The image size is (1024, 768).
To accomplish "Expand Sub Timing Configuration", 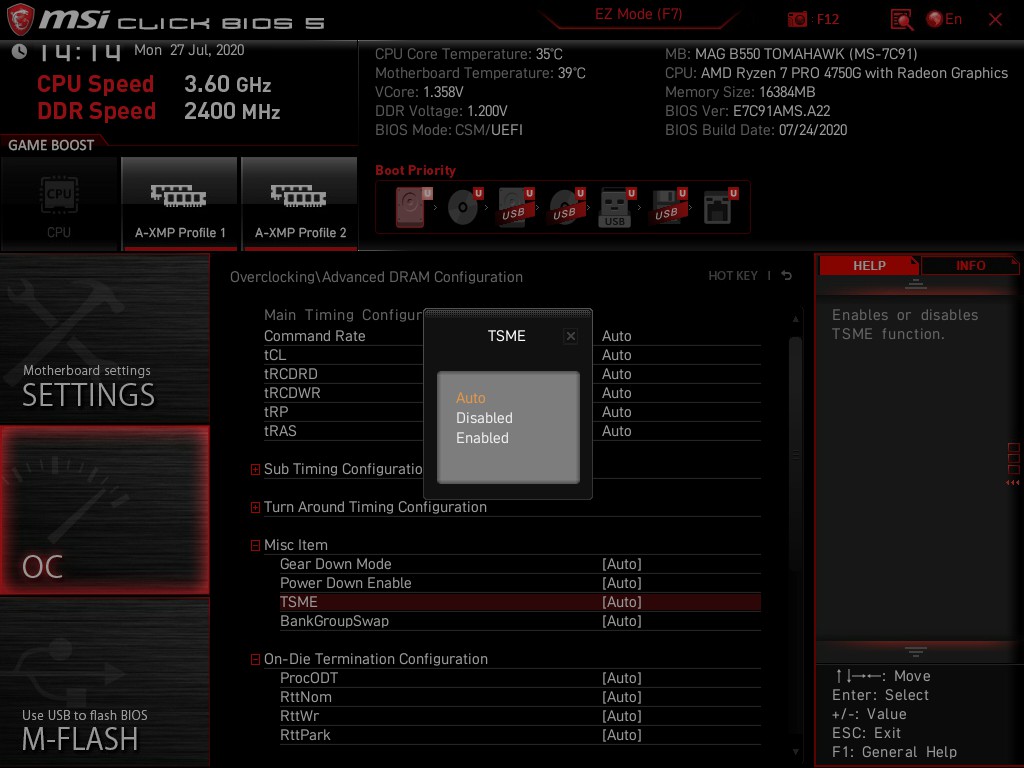I will 255,469.
